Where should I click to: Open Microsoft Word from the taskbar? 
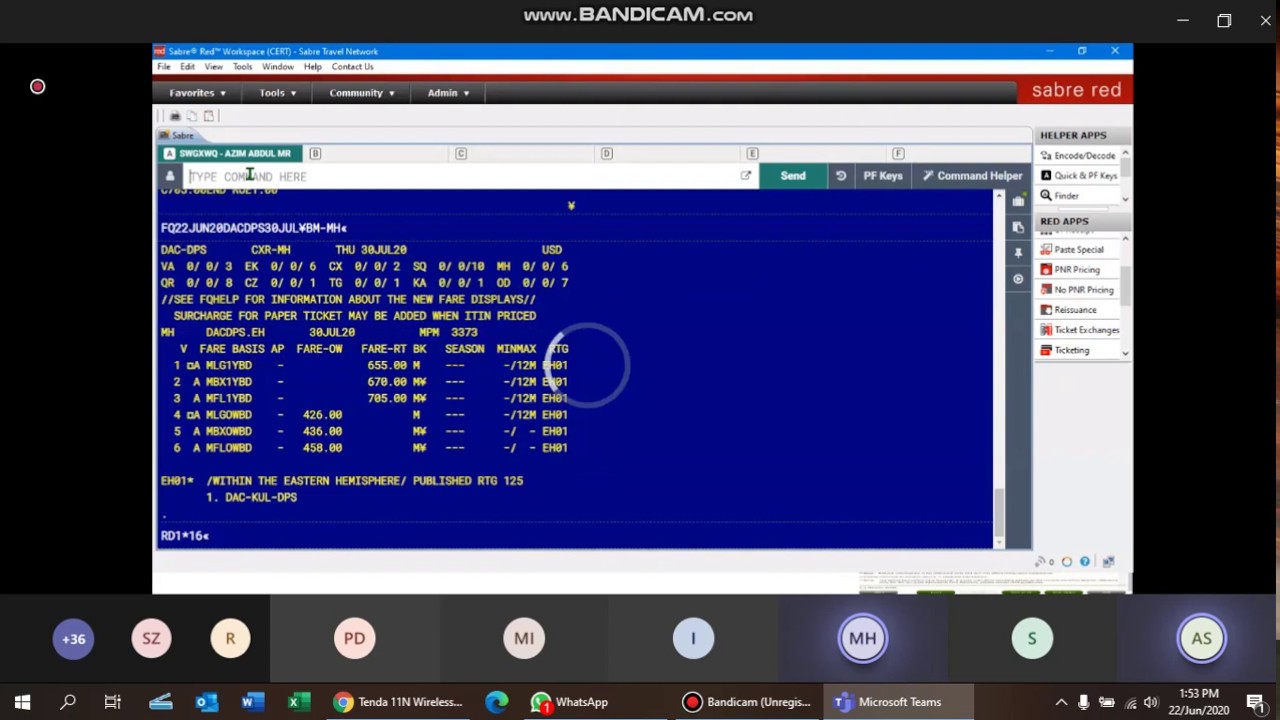[x=251, y=702]
